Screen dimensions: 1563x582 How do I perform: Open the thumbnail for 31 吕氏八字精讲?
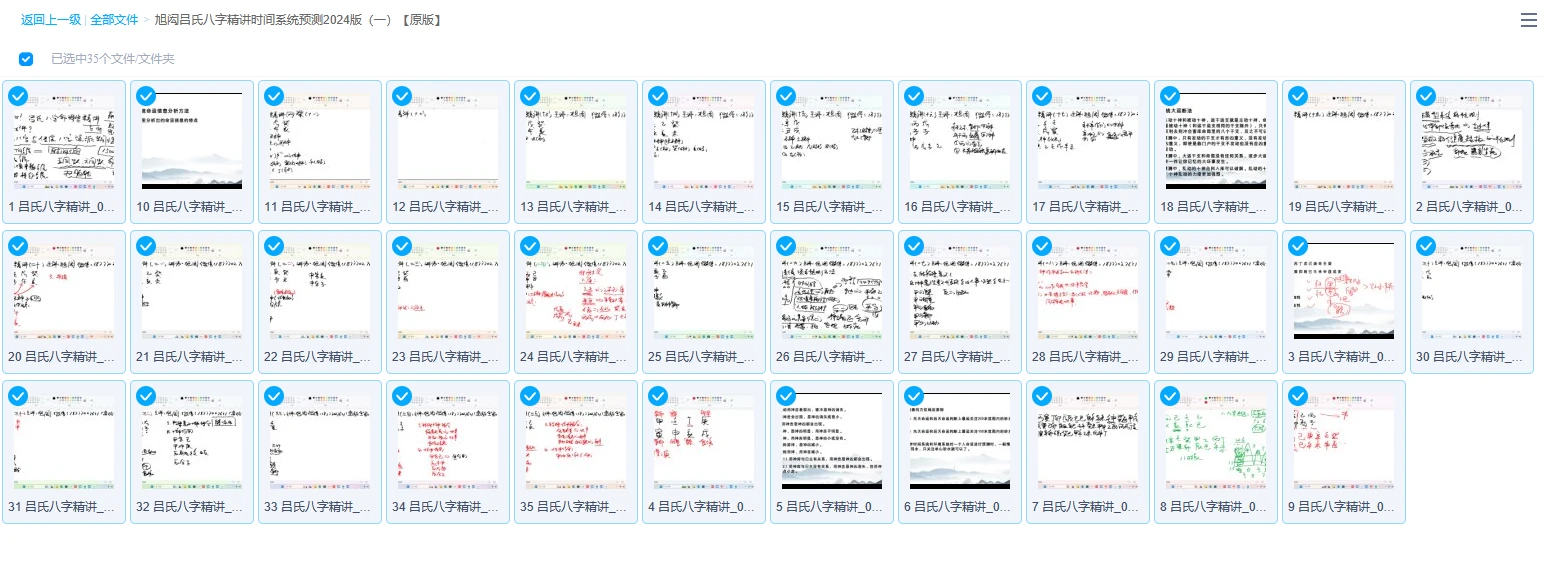63,445
